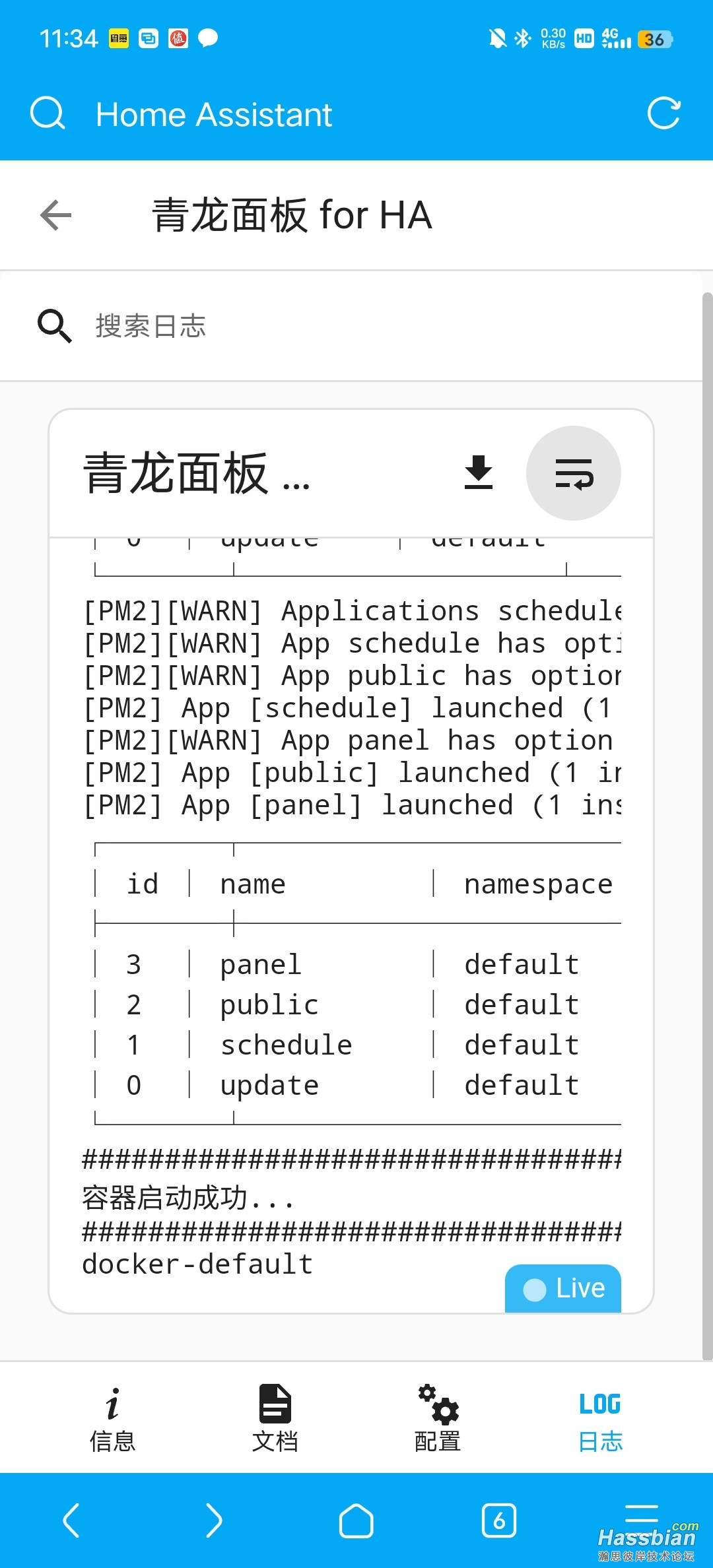This screenshot has width=713, height=1568.
Task: Click the docker-default log line
Action: [x=197, y=1264]
